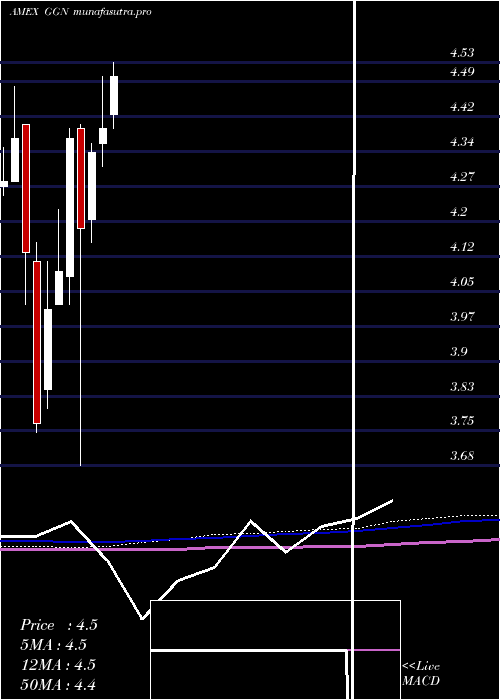The width and height of the screenshot is (500, 700).
Task: Click the 4.34 price axis label
Action: 462,142
